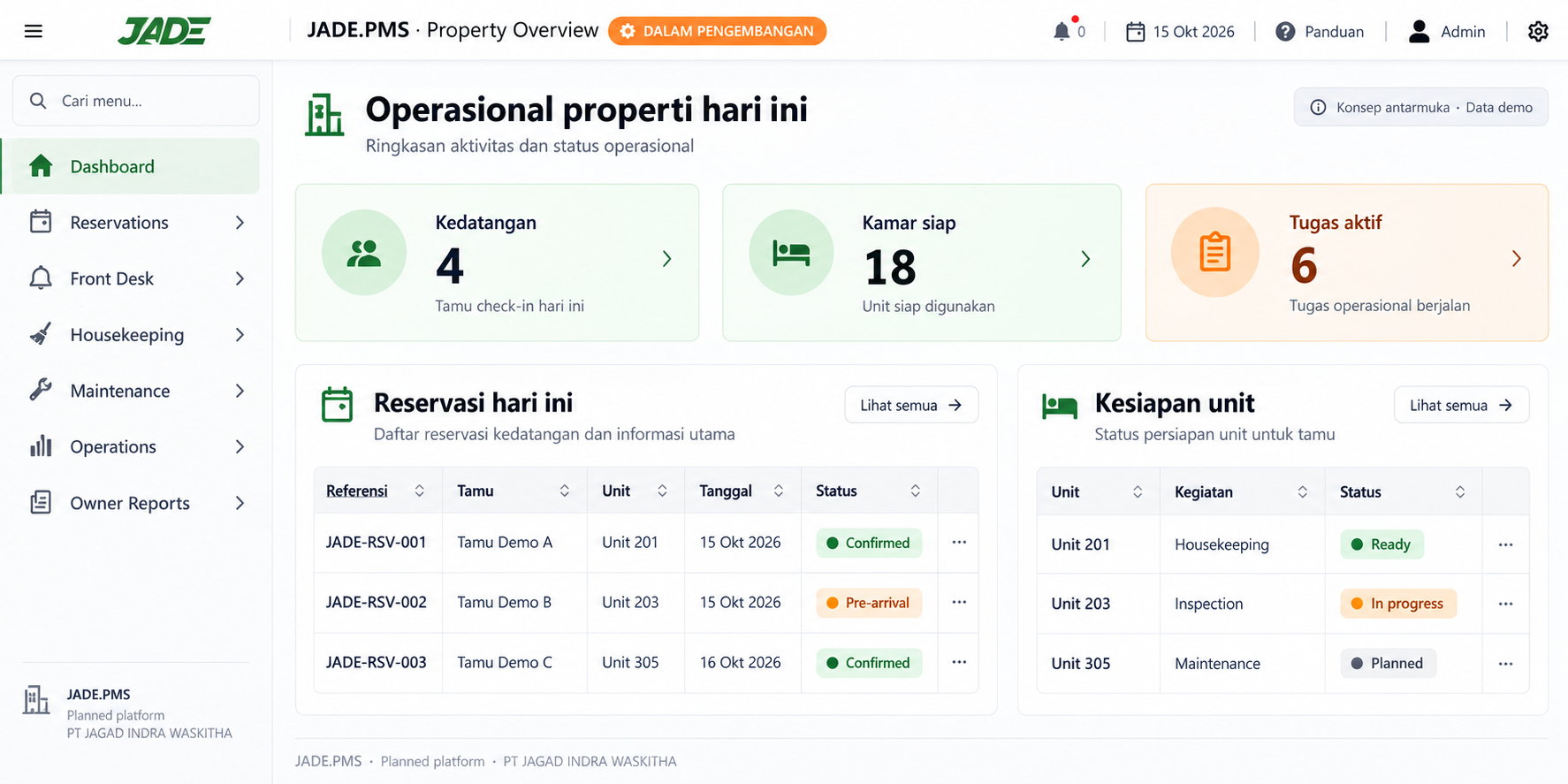The image size is (1568, 784).
Task: Expand the Owner Reports submenu chevron
Action: [x=240, y=503]
